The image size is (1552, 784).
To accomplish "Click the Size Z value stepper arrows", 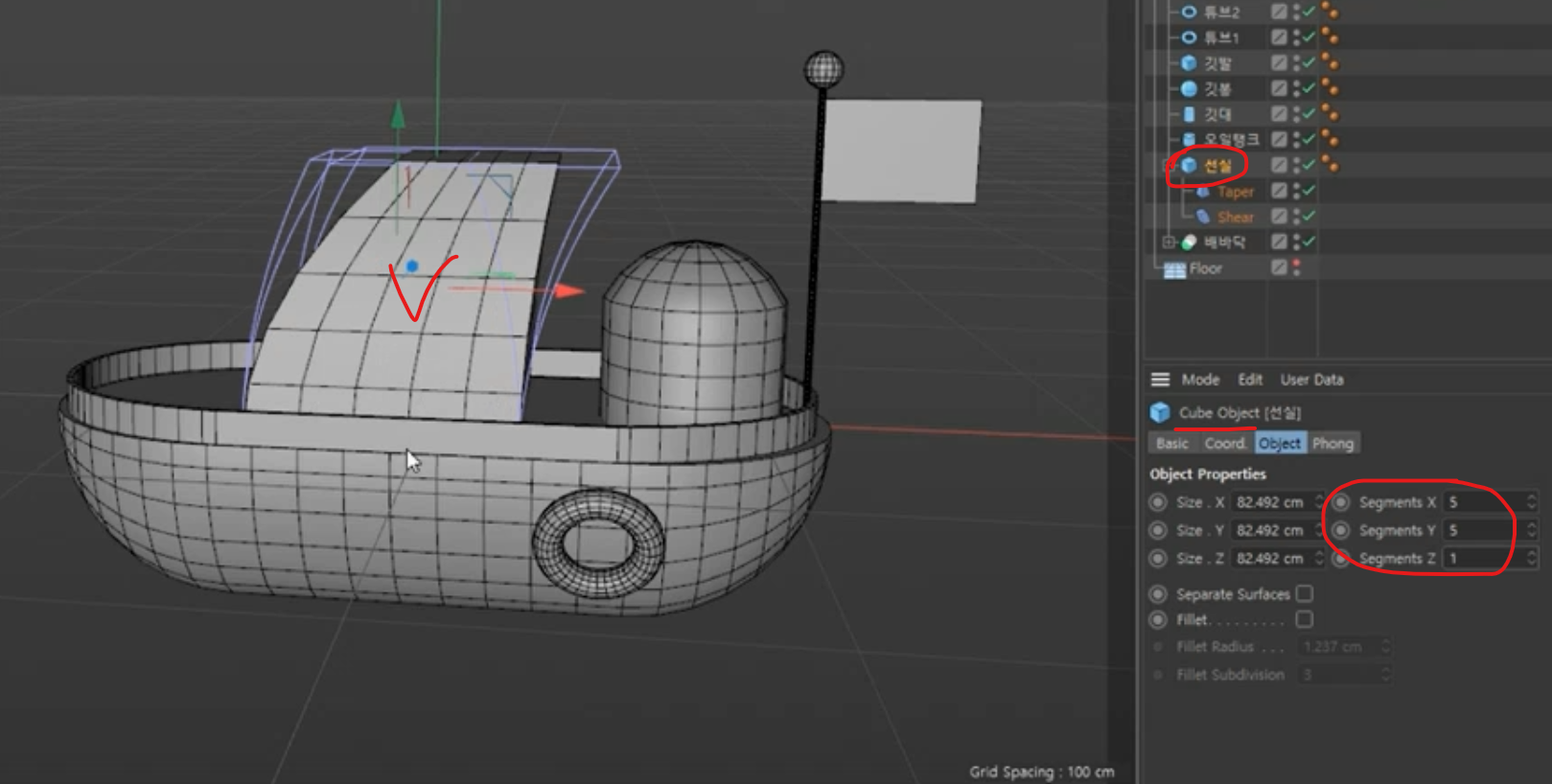I will (1319, 558).
